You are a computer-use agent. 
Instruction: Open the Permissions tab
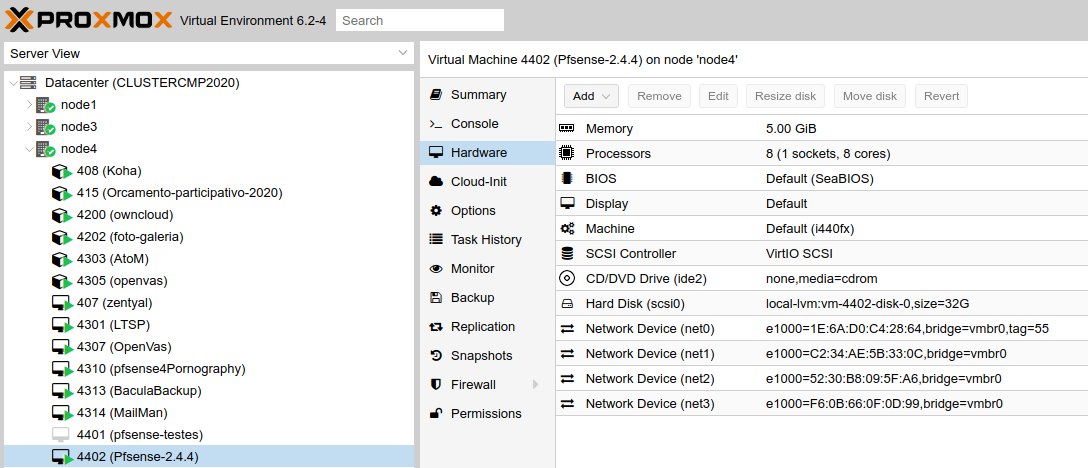(x=487, y=414)
